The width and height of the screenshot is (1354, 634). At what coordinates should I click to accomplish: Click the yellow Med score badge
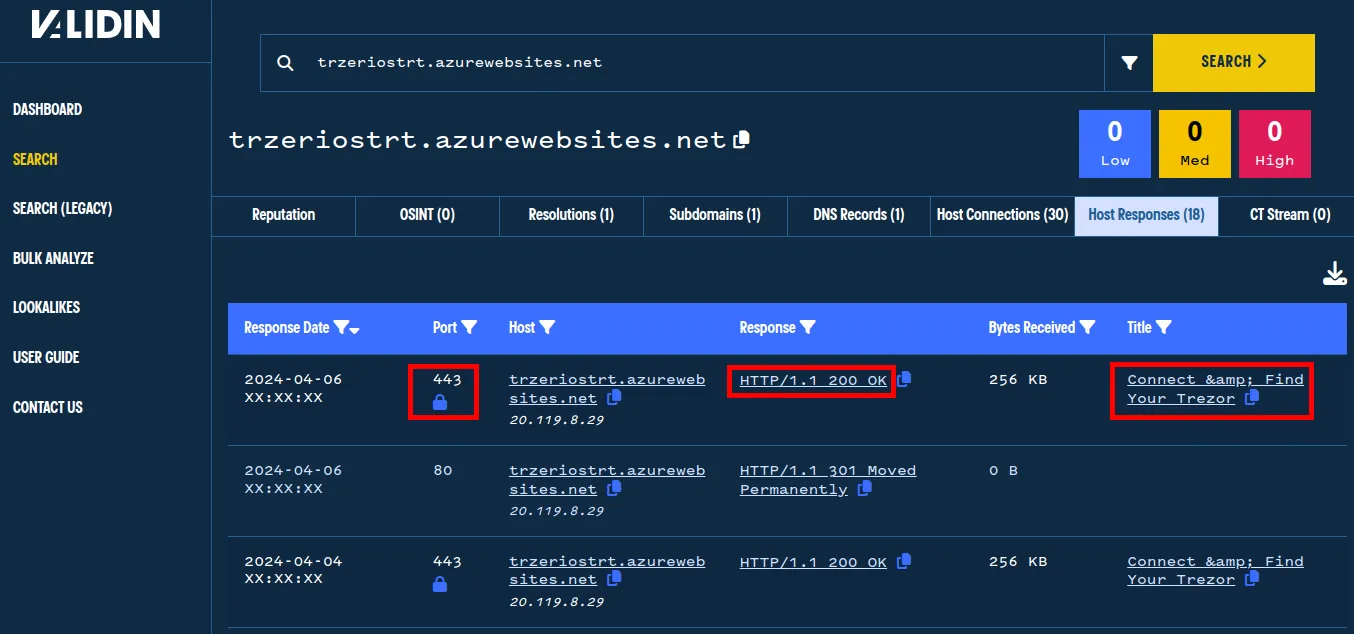tap(1195, 144)
